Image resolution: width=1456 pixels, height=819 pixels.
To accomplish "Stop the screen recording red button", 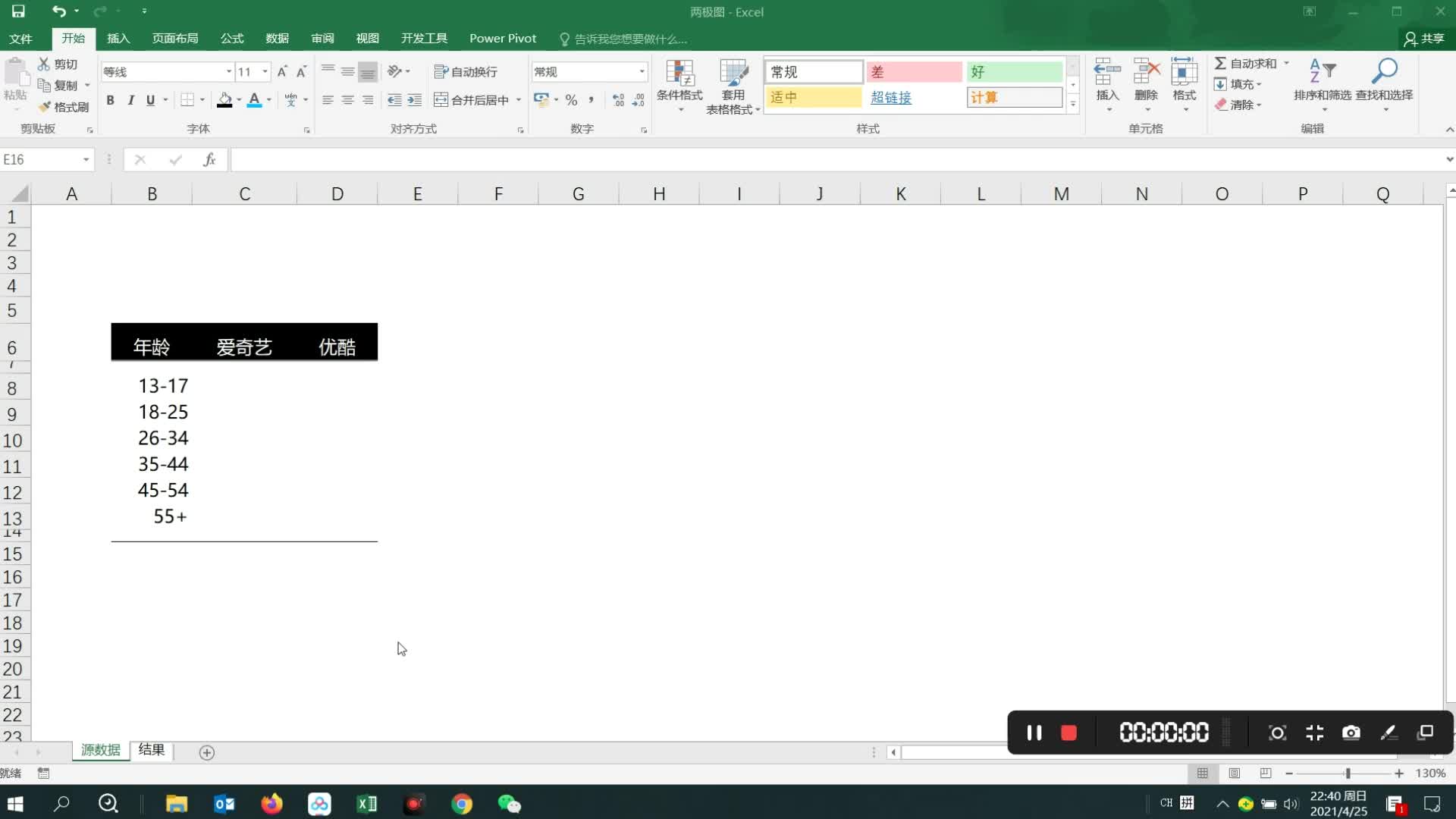I will pos(1068,733).
